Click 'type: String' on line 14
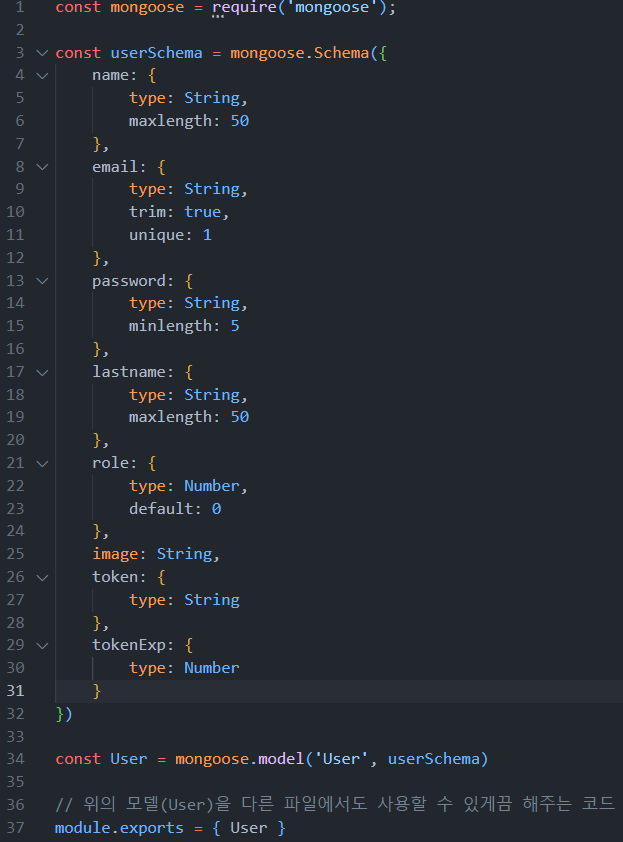 (184, 303)
